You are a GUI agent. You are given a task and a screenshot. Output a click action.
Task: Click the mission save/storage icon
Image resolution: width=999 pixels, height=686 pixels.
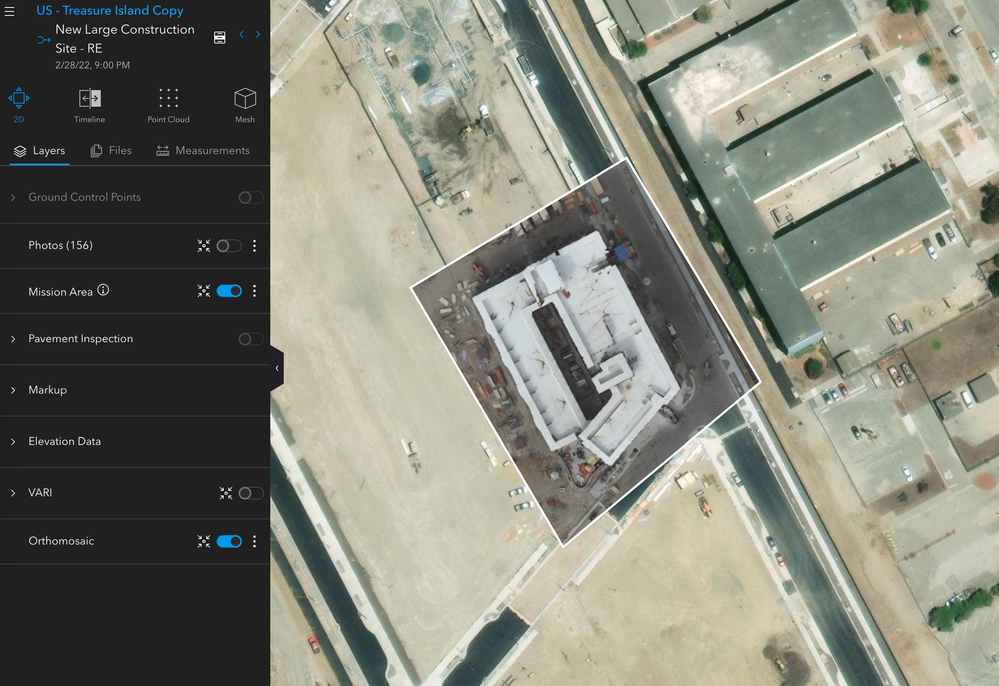pos(219,38)
